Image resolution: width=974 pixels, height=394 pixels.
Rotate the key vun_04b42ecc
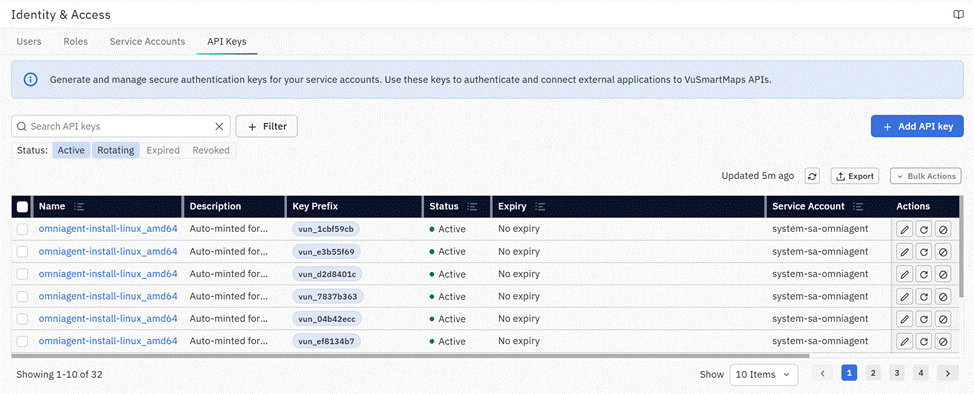click(924, 319)
